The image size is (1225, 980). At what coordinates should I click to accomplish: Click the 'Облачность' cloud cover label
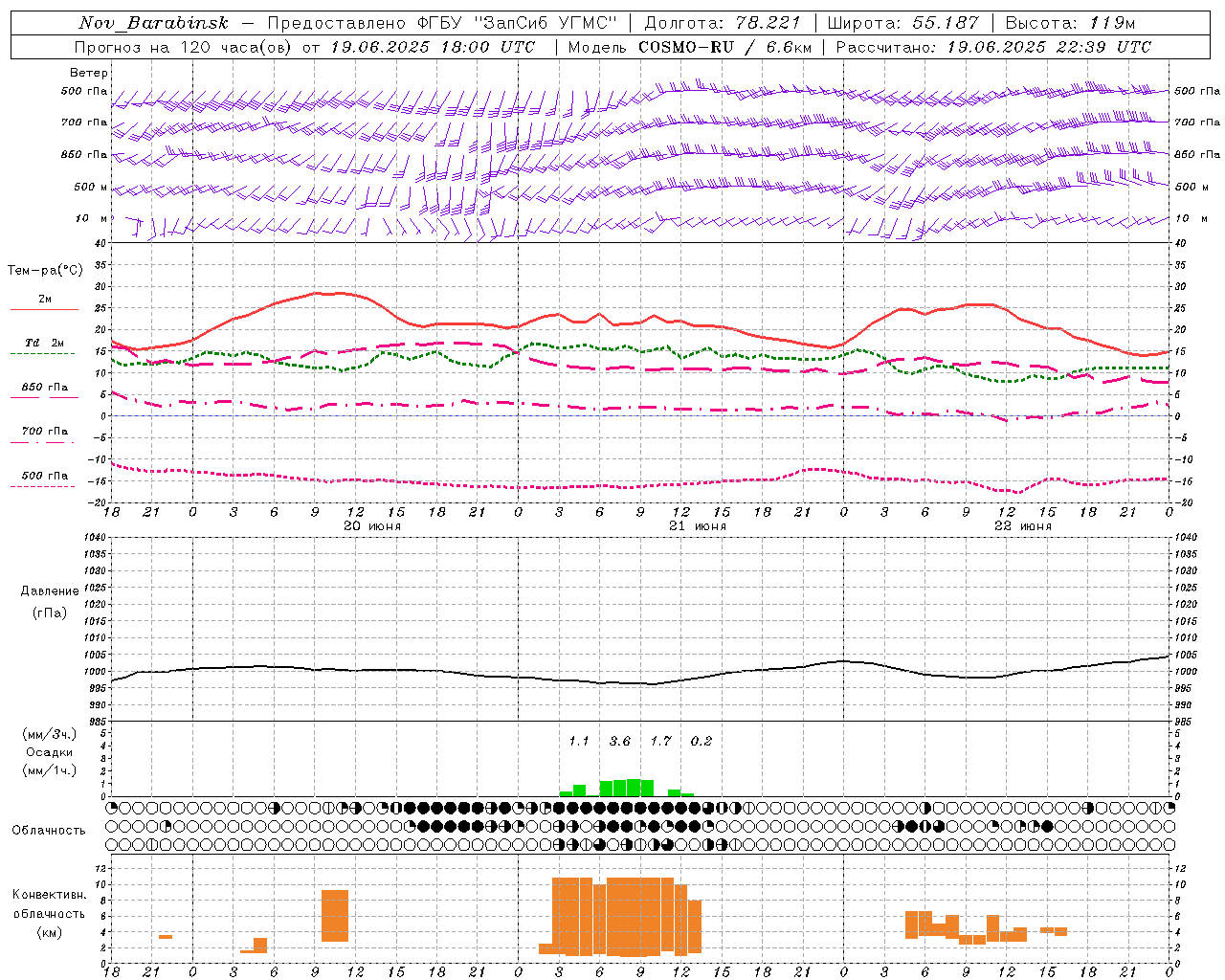tap(49, 831)
